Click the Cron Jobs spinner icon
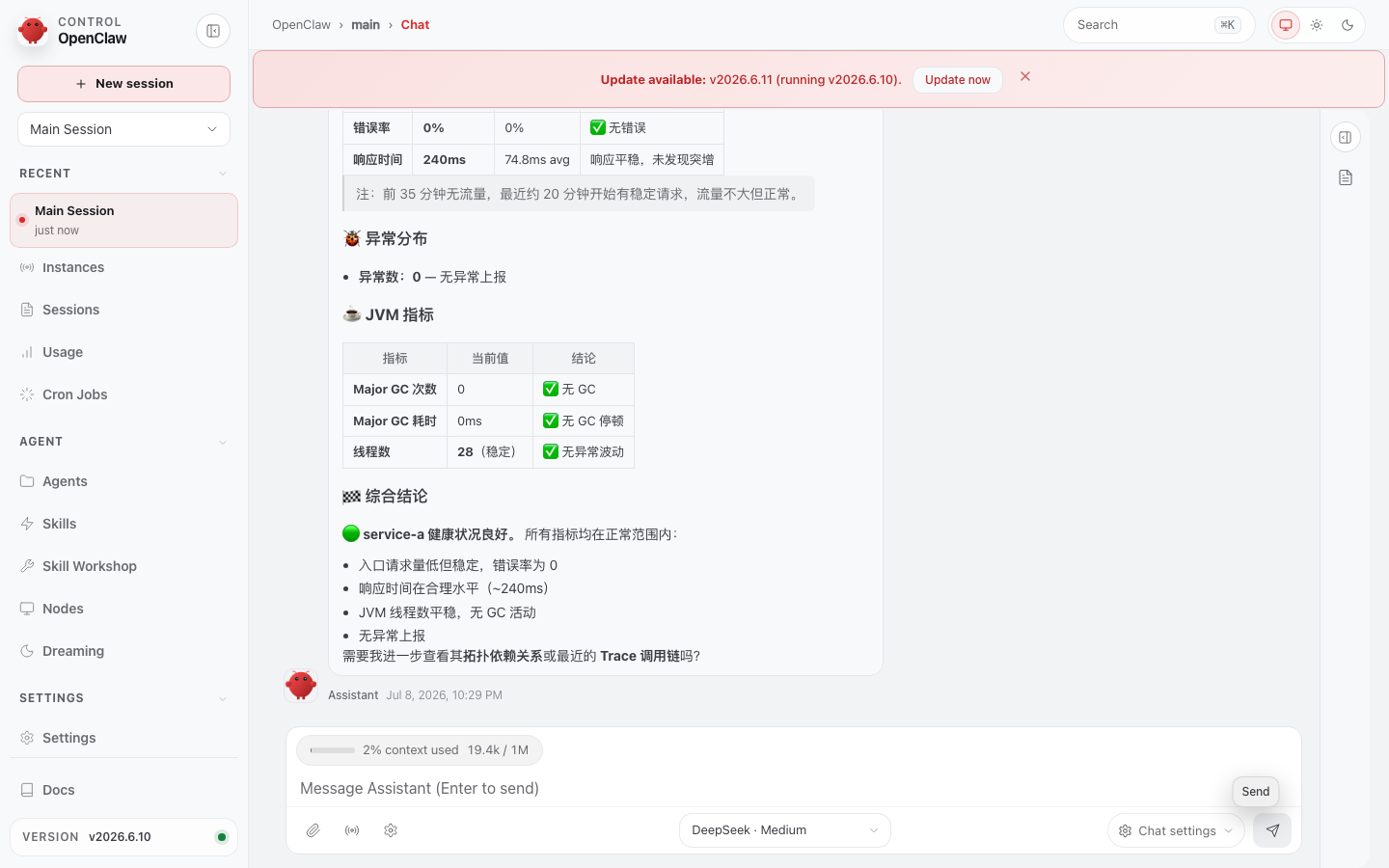This screenshot has width=1389, height=868. click(27, 394)
